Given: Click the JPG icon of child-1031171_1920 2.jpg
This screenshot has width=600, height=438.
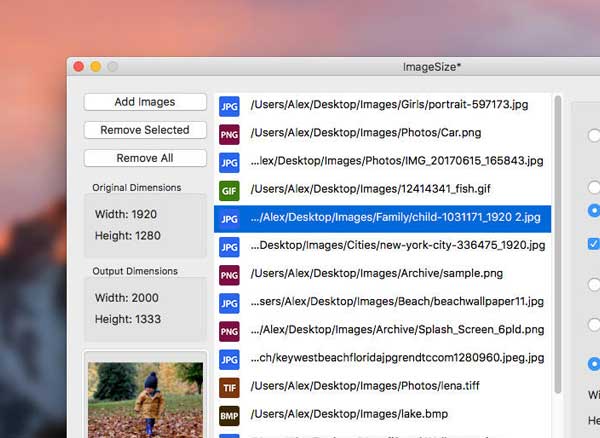Looking at the screenshot, I should point(229,219).
